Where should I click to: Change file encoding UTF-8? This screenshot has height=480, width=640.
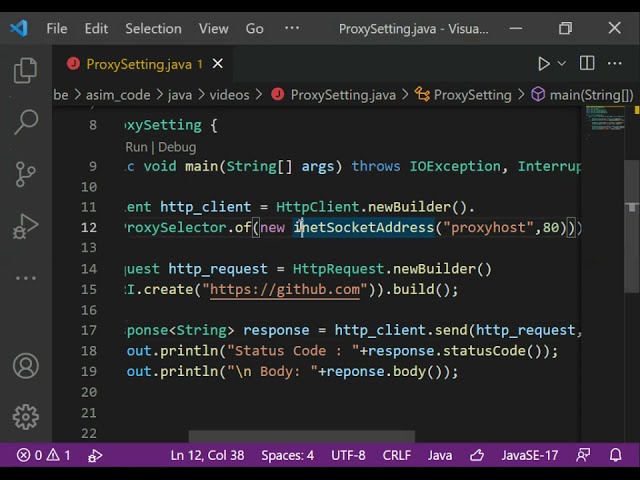pyautogui.click(x=348, y=455)
